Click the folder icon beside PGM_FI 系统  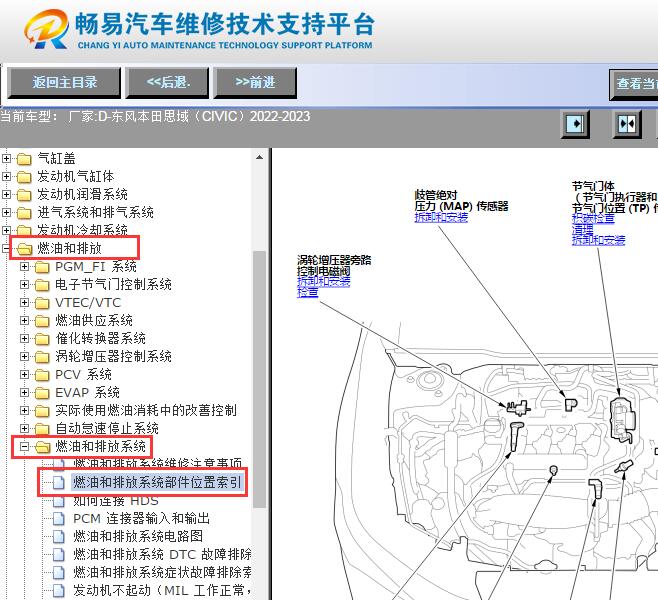tap(42, 267)
